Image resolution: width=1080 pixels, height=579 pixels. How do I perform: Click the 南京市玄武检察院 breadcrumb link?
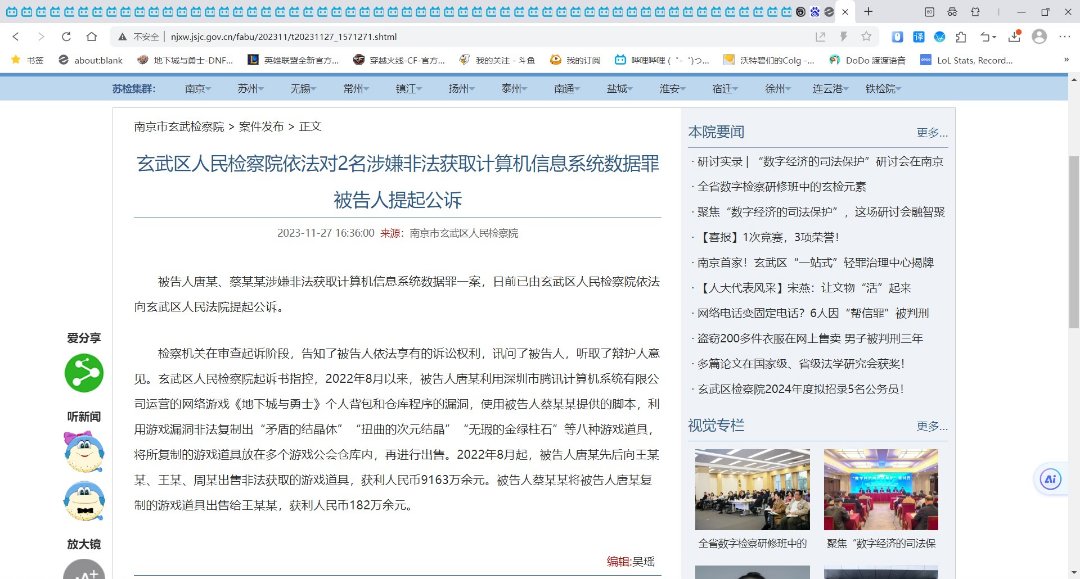tap(179, 126)
